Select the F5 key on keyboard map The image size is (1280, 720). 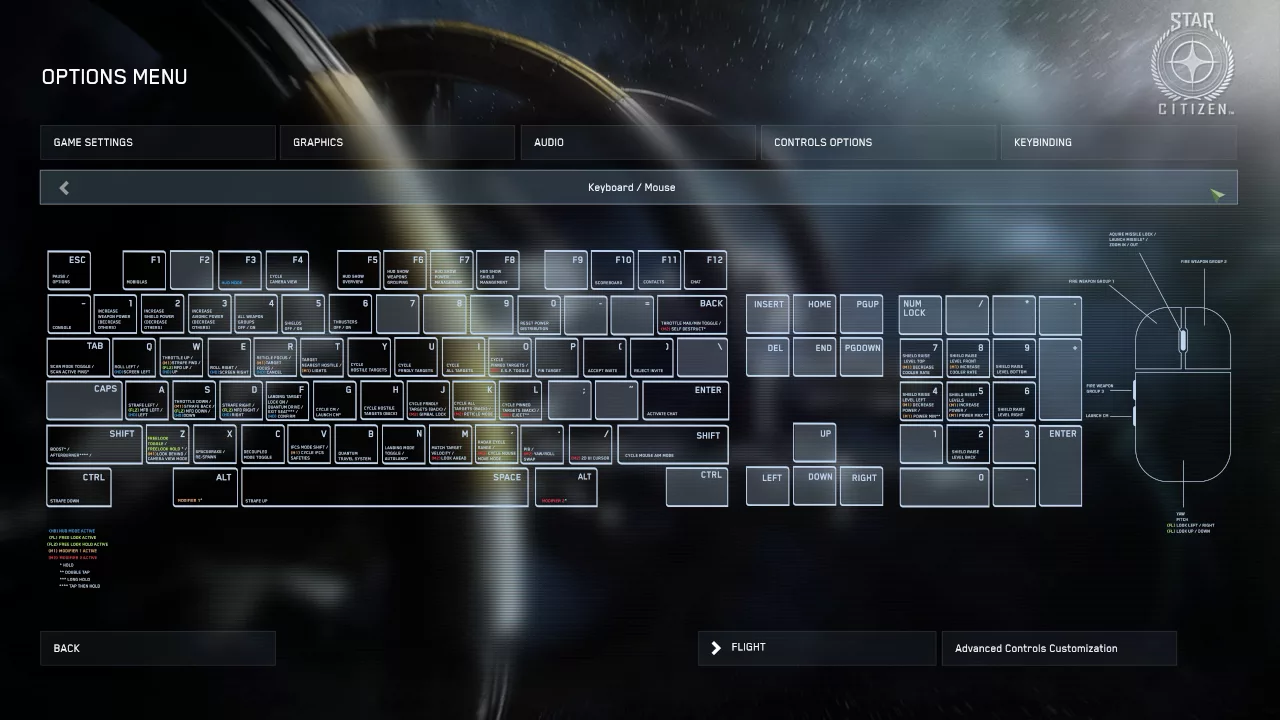tap(359, 270)
